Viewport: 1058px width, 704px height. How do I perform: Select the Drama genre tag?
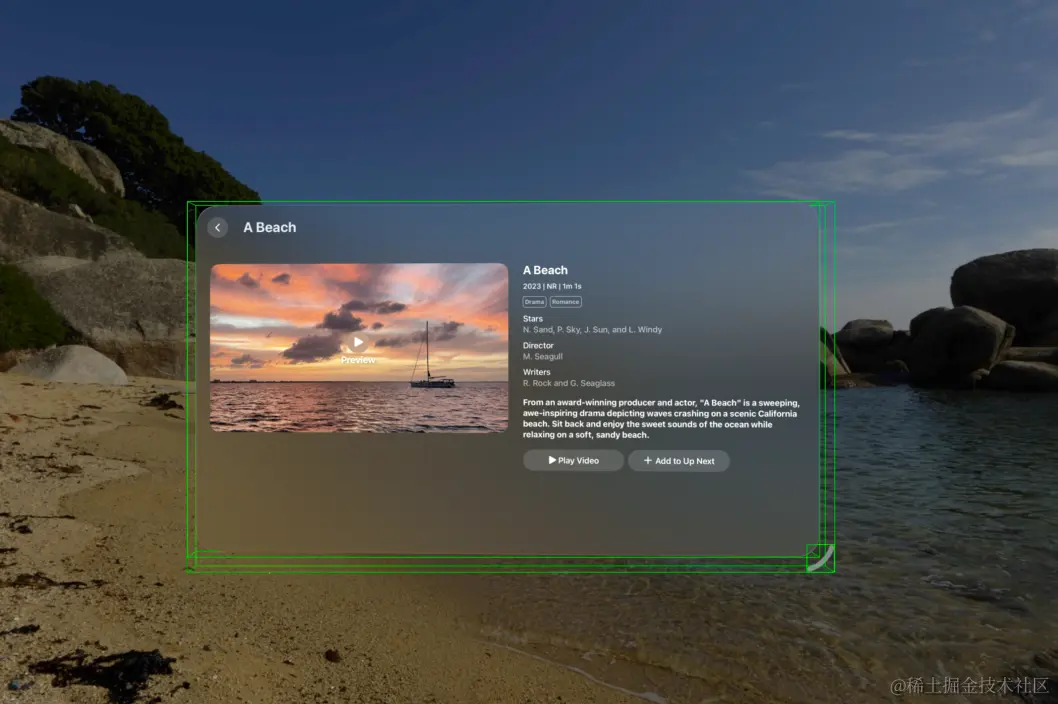534,302
